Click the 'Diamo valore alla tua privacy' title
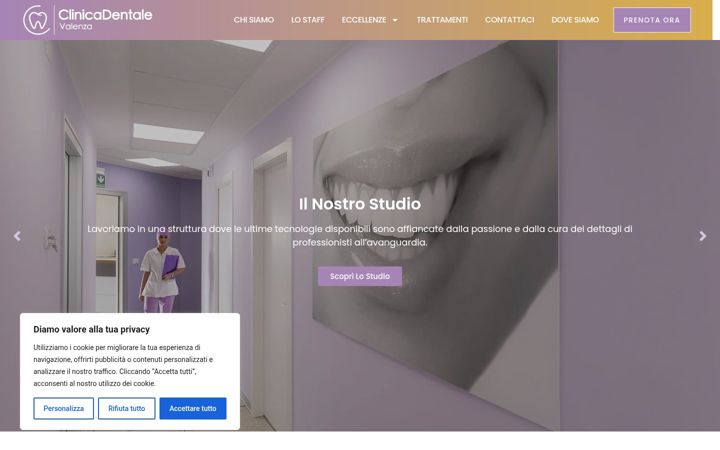Viewport: 720px width, 450px height. pyautogui.click(x=91, y=329)
